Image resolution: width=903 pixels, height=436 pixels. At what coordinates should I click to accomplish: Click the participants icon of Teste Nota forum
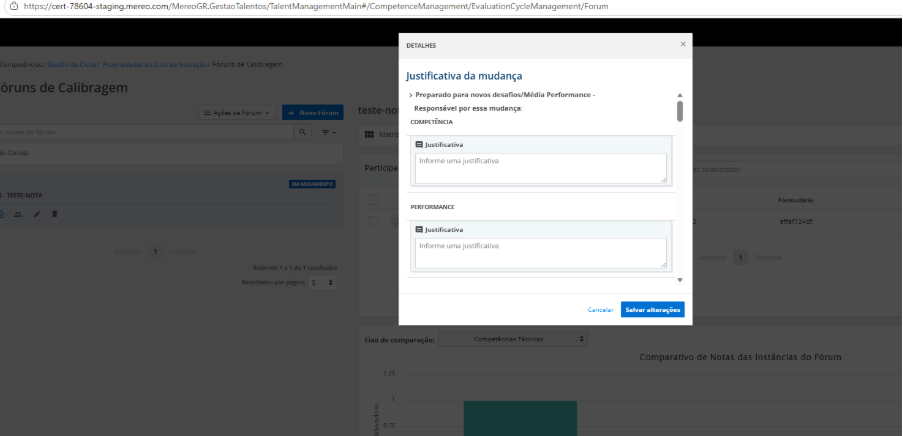click(x=18, y=214)
